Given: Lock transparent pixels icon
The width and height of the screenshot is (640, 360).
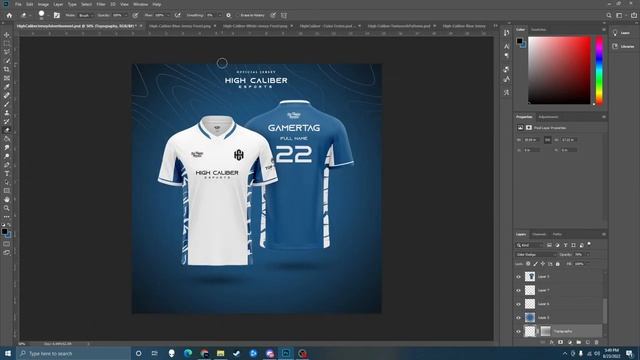Looking at the screenshot, I should [528, 264].
